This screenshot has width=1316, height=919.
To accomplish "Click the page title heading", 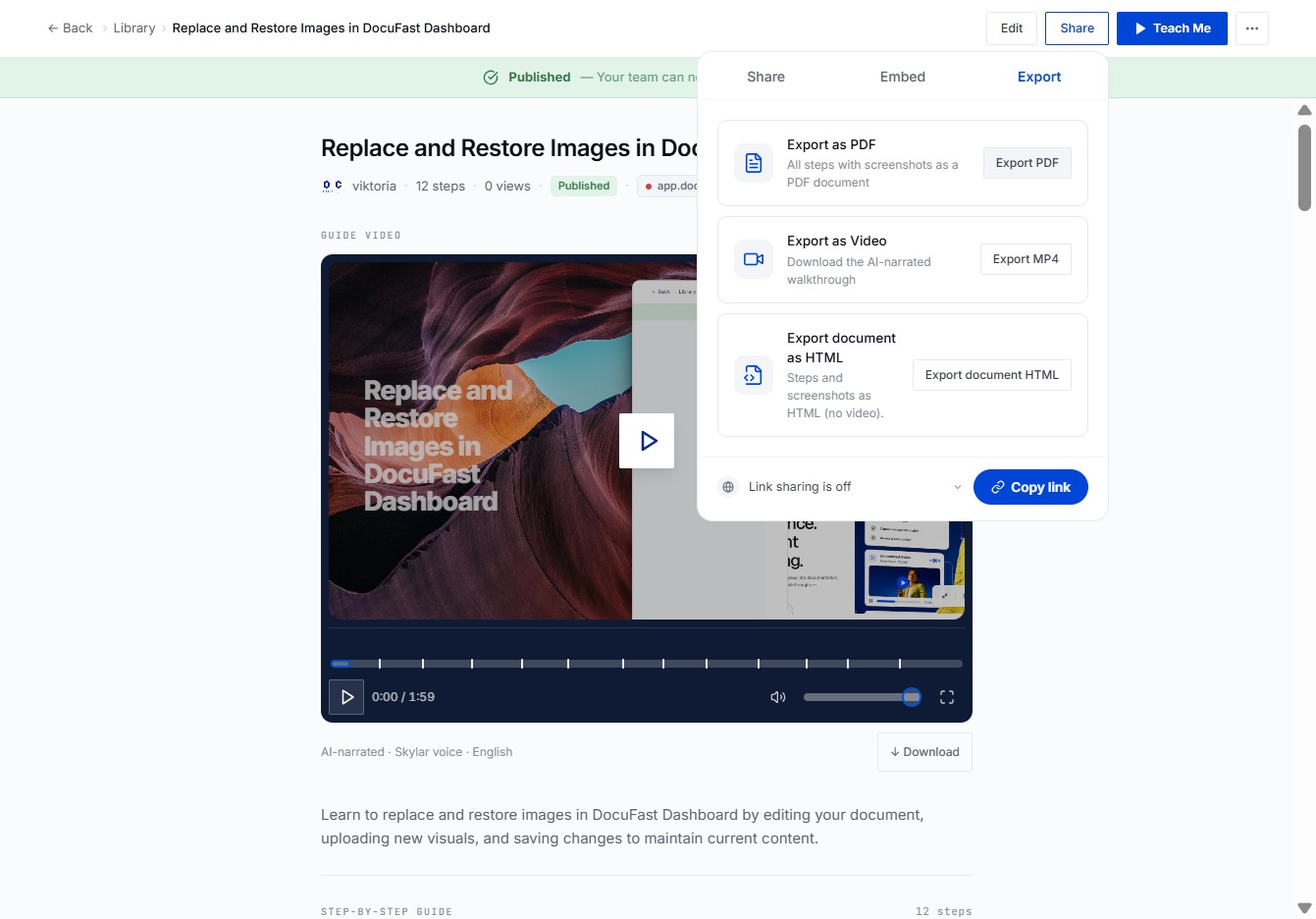I will tap(509, 148).
